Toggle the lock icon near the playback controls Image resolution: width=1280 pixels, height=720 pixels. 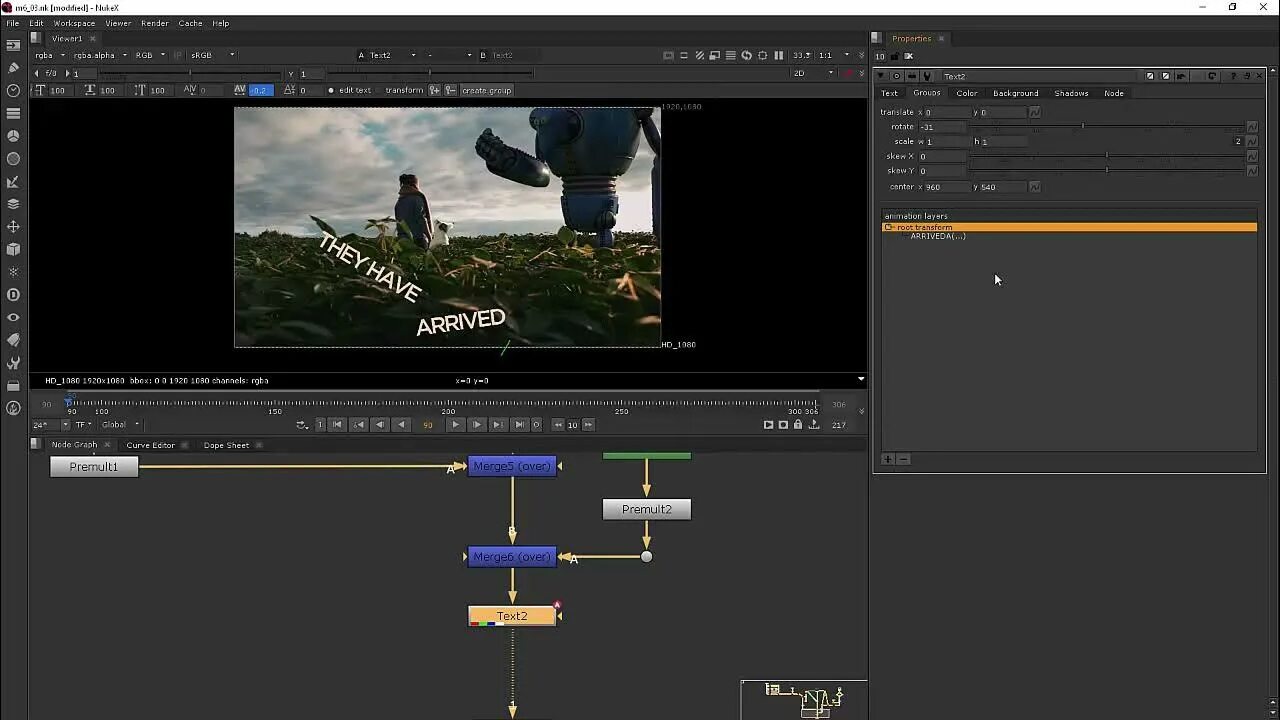(798, 424)
